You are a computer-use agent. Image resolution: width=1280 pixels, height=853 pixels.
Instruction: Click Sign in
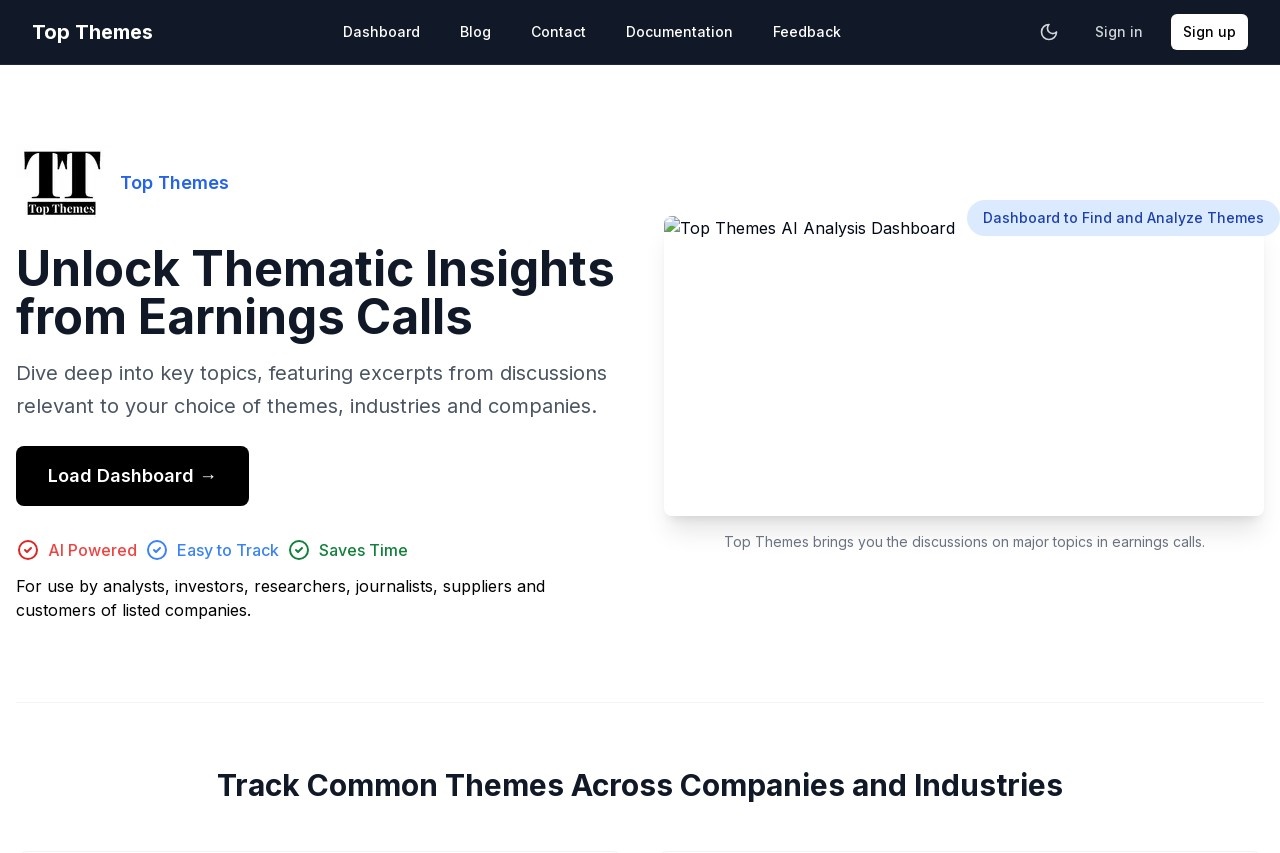pos(1118,32)
